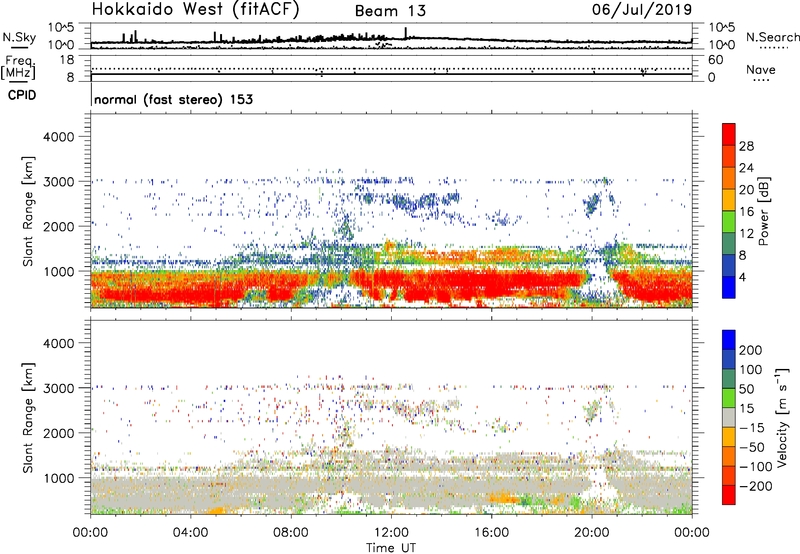Pick the yellow-orange -50 to -15 Velocity segment
The height and width of the screenshot is (554, 800).
pos(729,437)
